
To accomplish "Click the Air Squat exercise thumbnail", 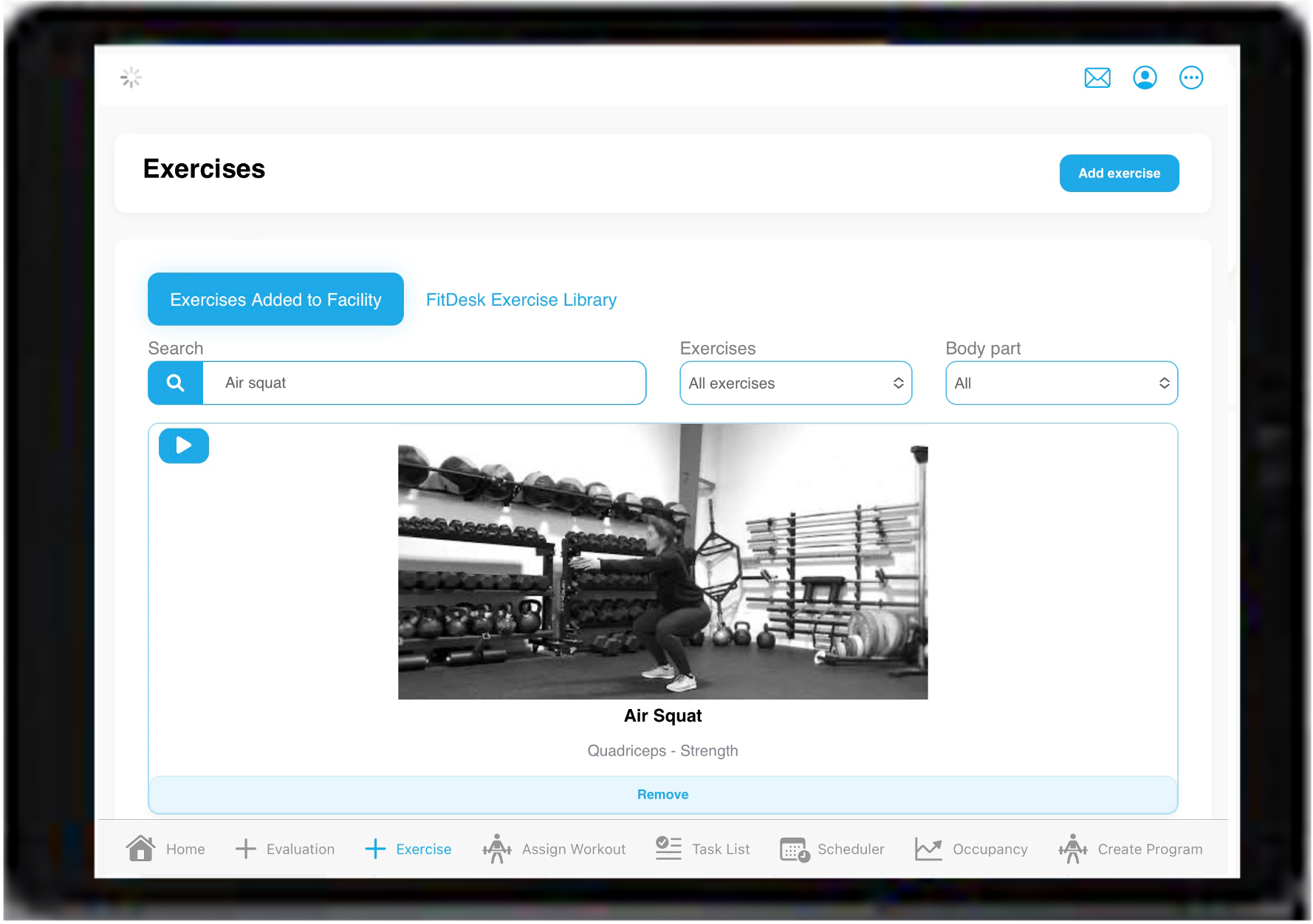I will (x=662, y=569).
